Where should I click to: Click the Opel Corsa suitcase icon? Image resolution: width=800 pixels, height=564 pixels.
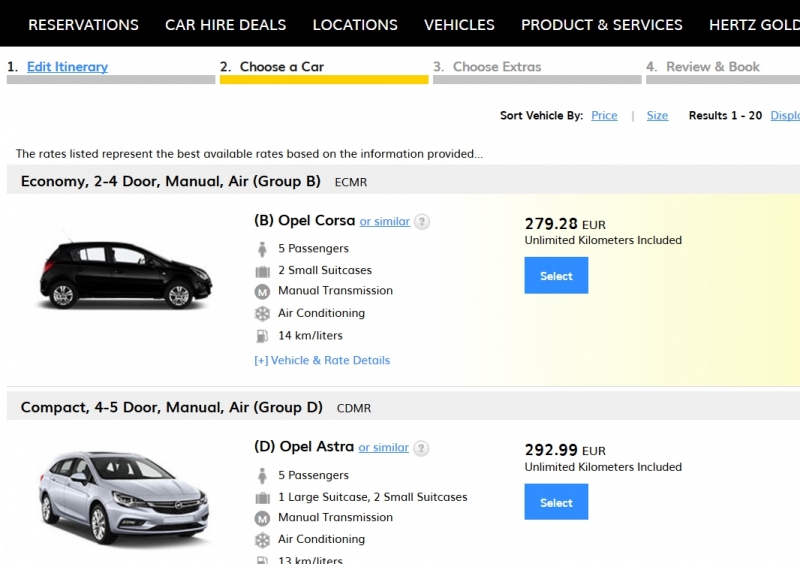click(x=262, y=271)
